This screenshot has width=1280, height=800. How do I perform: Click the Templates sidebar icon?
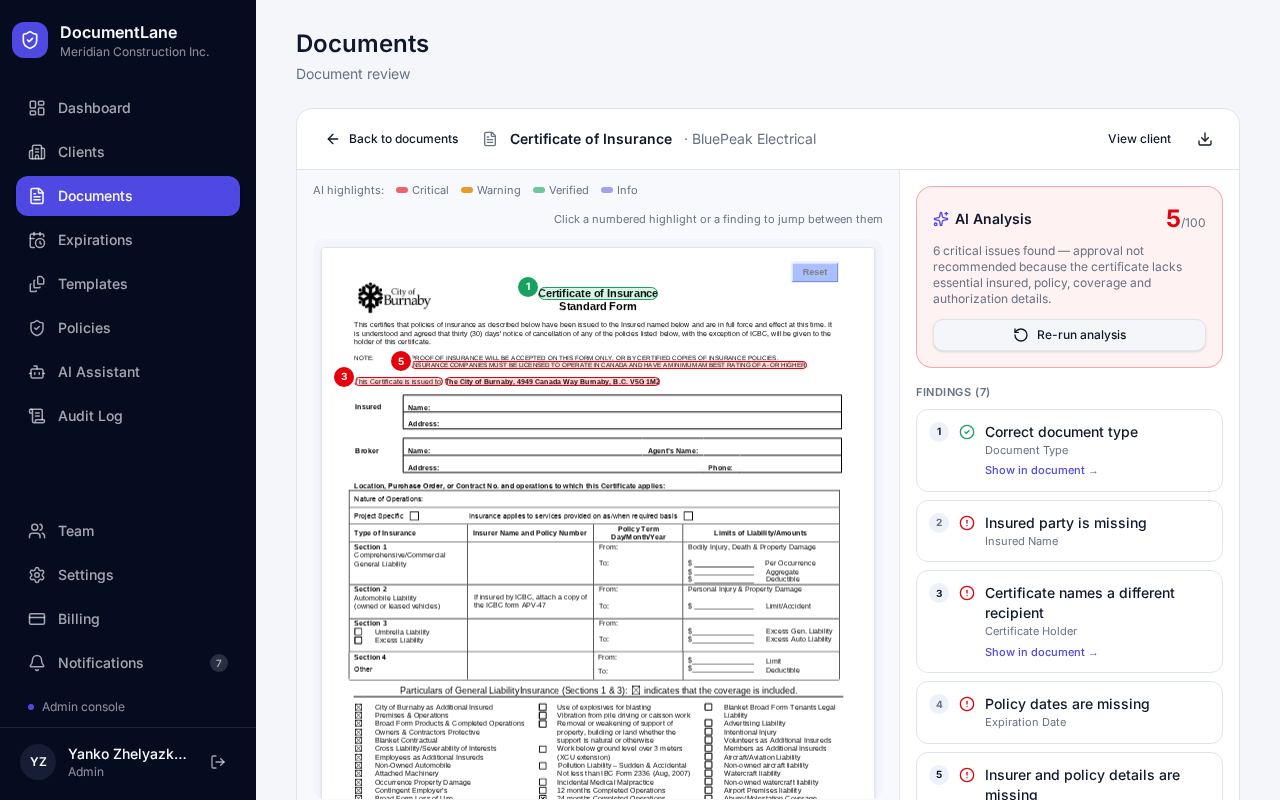pyautogui.click(x=37, y=284)
